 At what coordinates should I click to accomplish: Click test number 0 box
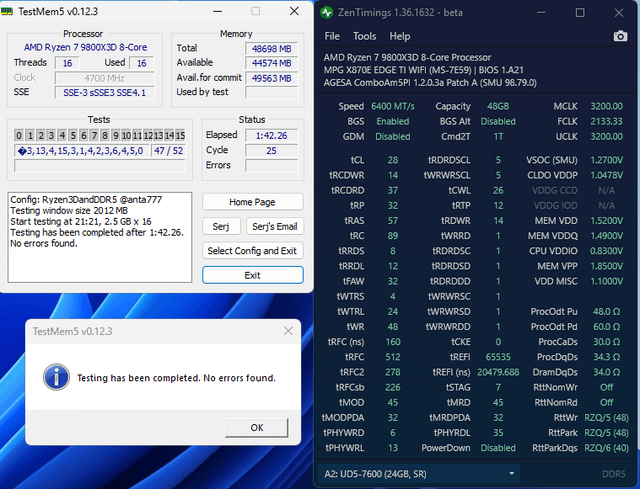point(19,135)
